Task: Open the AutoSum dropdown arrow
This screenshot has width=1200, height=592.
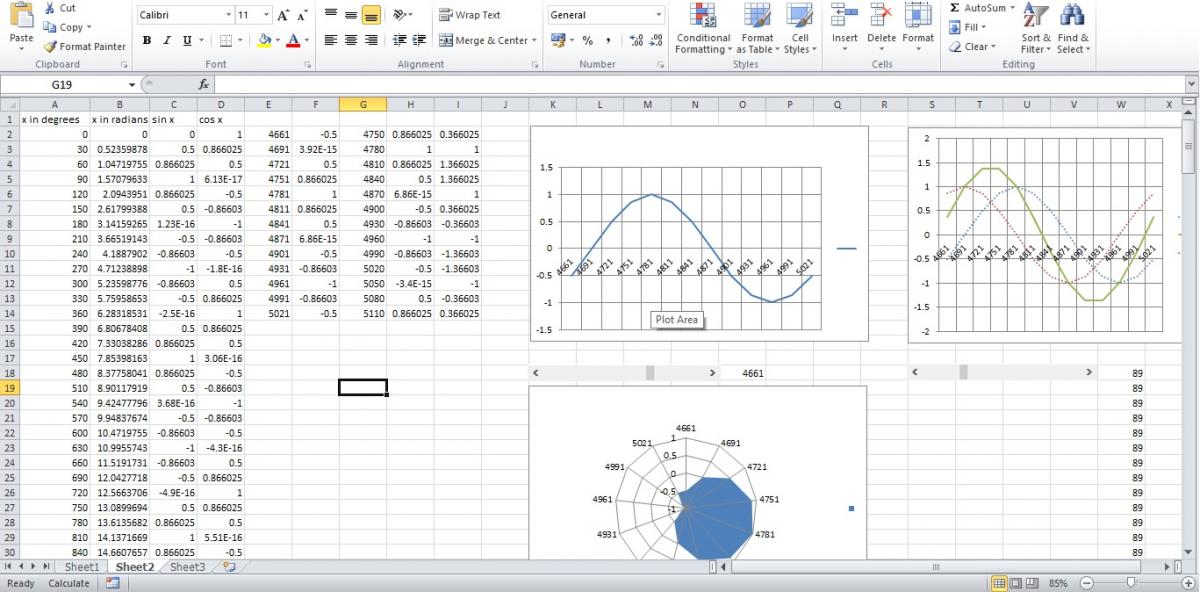Action: point(1012,8)
